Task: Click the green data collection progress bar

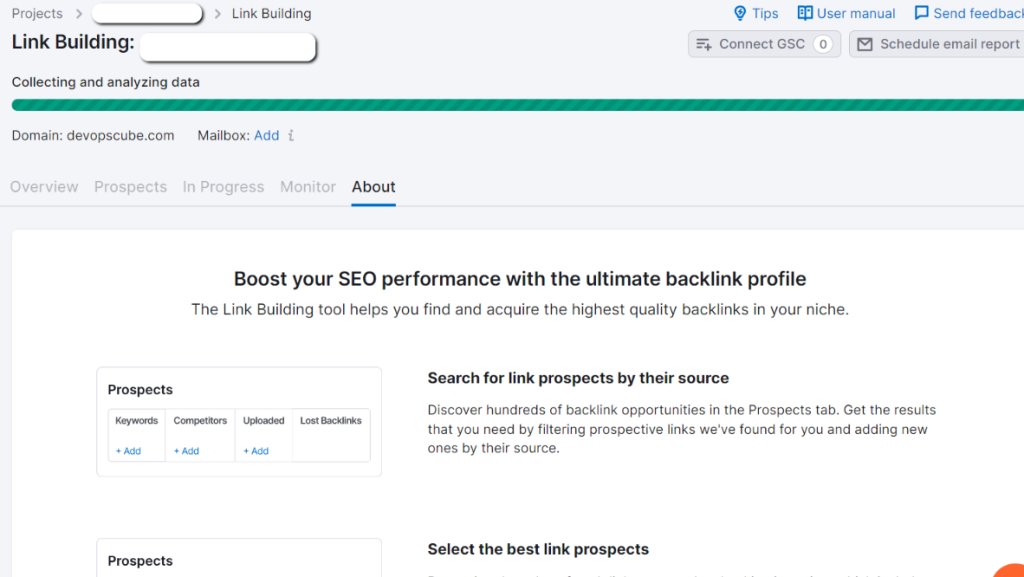Action: pyautogui.click(x=512, y=104)
